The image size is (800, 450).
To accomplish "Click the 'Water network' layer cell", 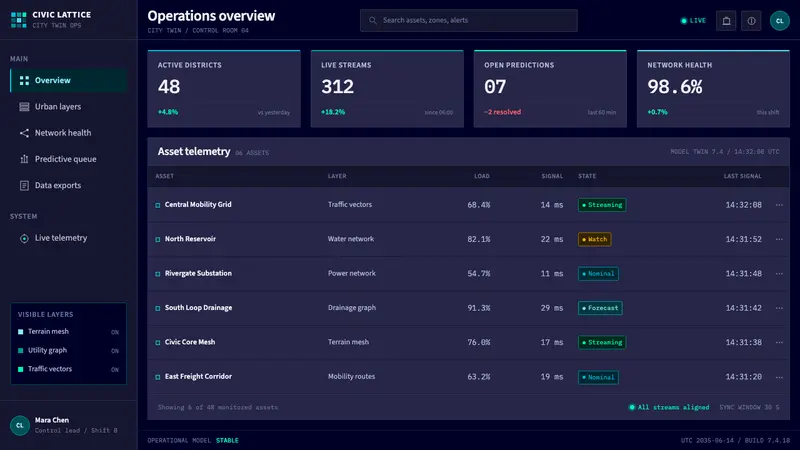I will click(x=351, y=239).
